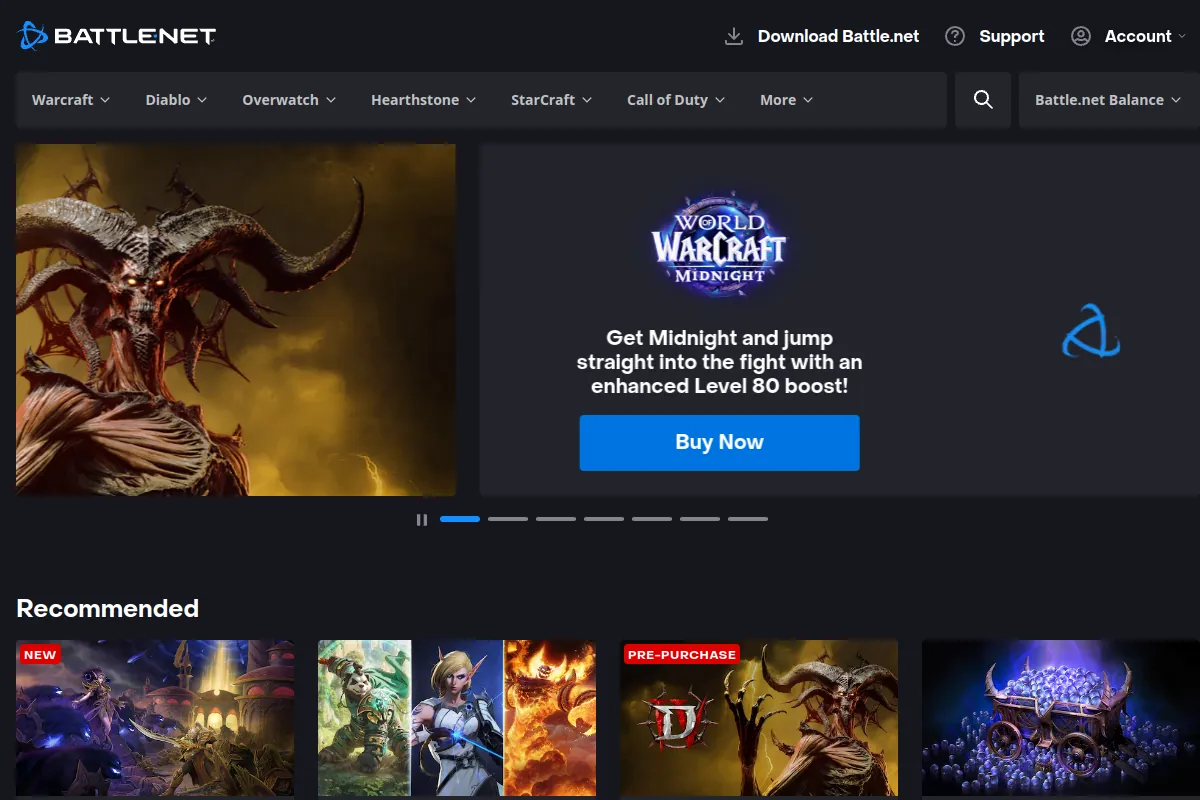Image resolution: width=1200 pixels, height=800 pixels.
Task: Click the Battle.net logo in the header
Action: coord(115,35)
